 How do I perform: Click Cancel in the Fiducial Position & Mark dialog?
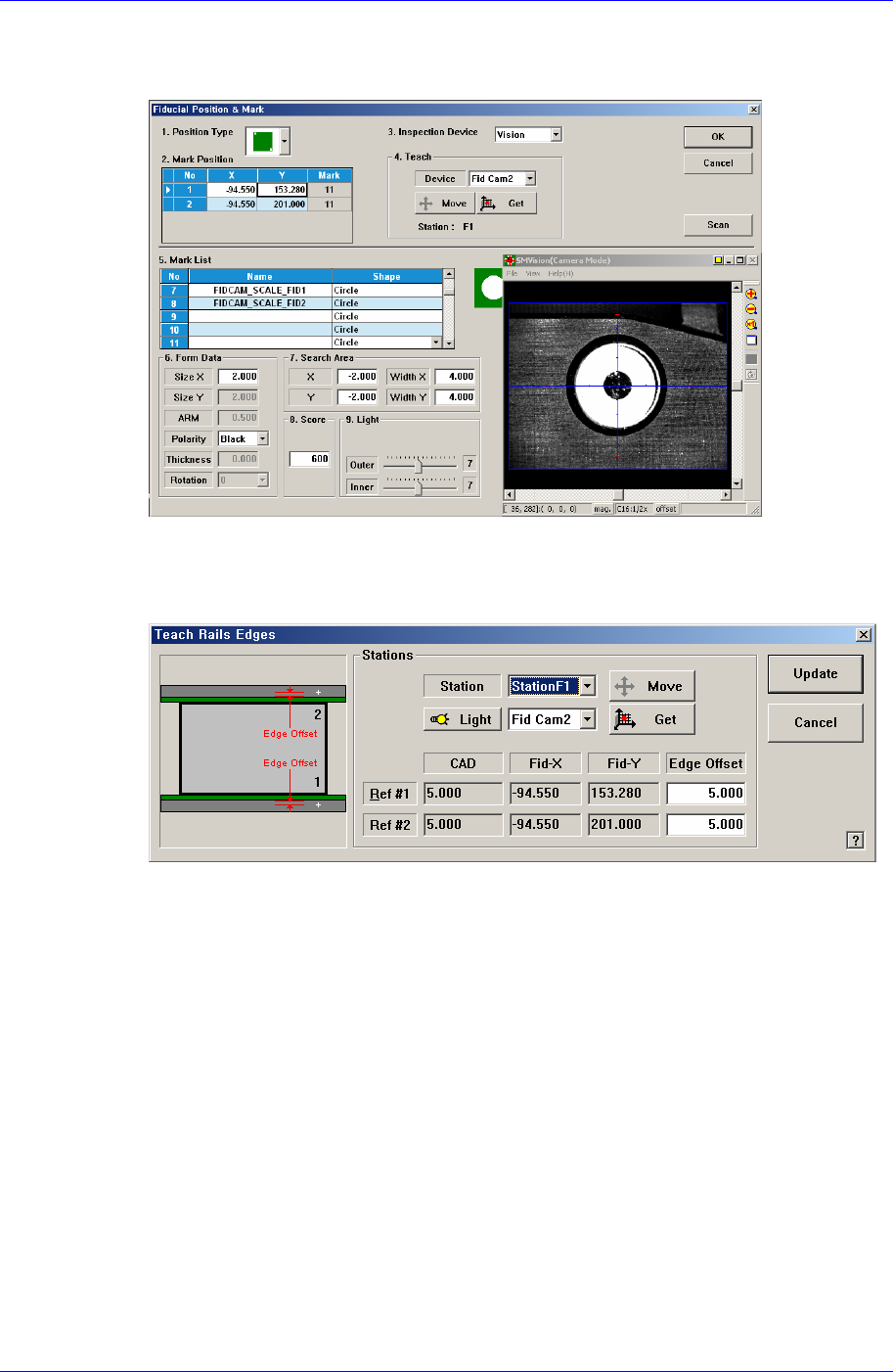[x=718, y=162]
